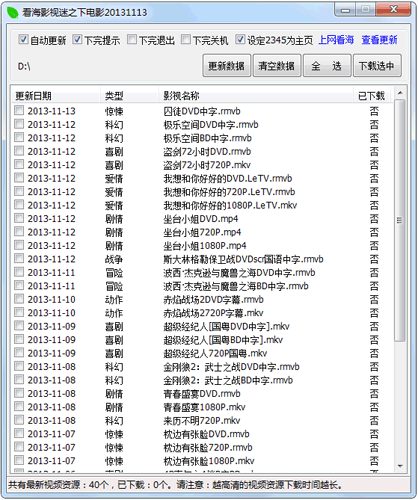
Task: Check the box for 我想和你好好的720P.LeTV.rmvb
Action: tap(19, 191)
